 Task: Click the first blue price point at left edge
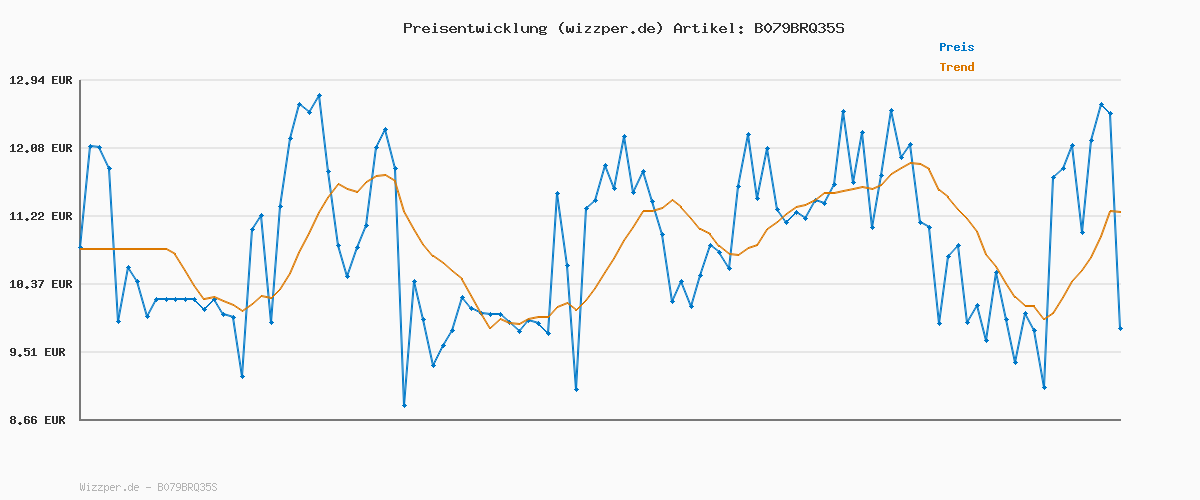tap(80, 247)
